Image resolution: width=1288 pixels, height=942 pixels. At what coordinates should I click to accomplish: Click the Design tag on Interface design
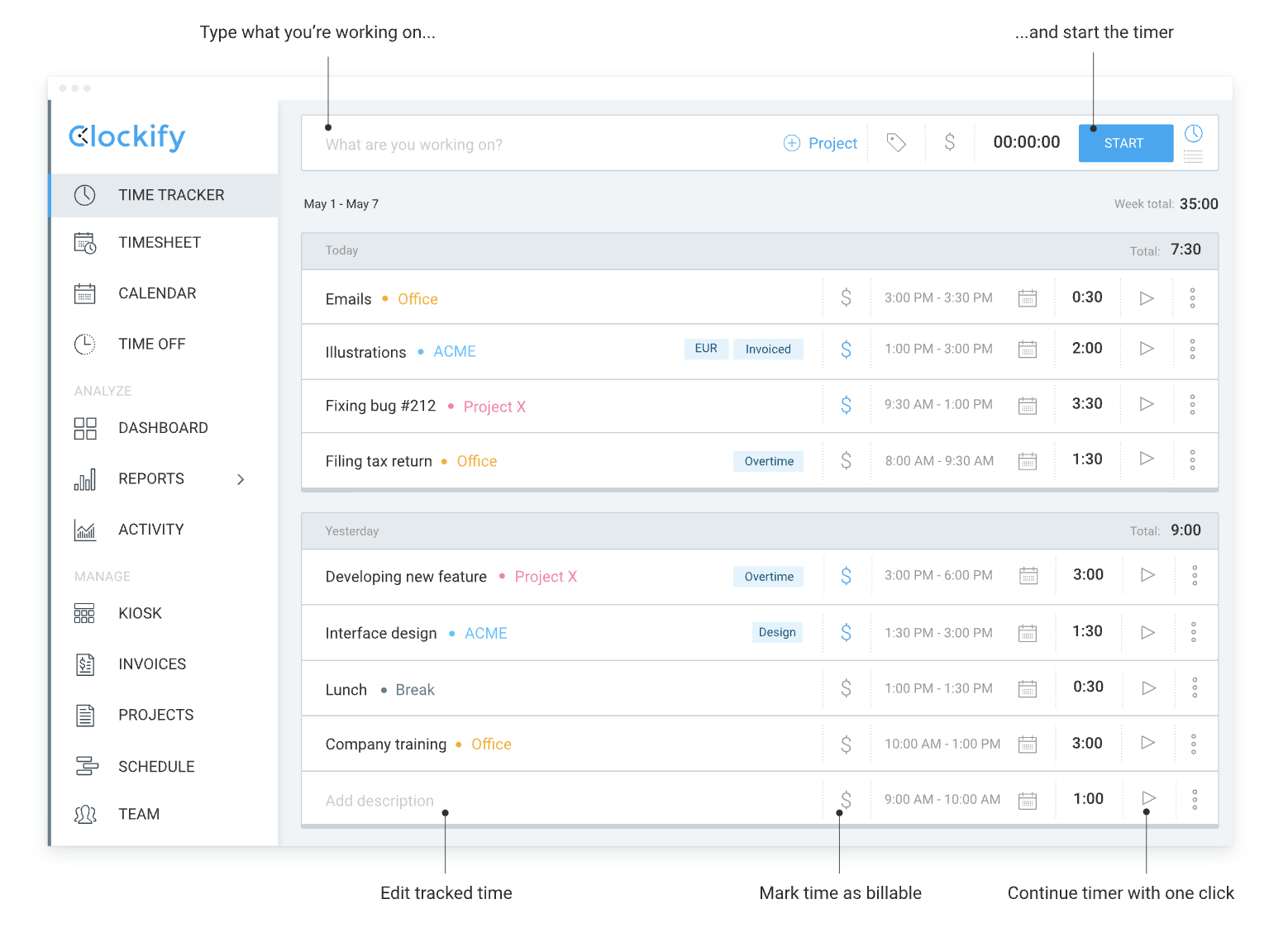pyautogui.click(x=777, y=632)
